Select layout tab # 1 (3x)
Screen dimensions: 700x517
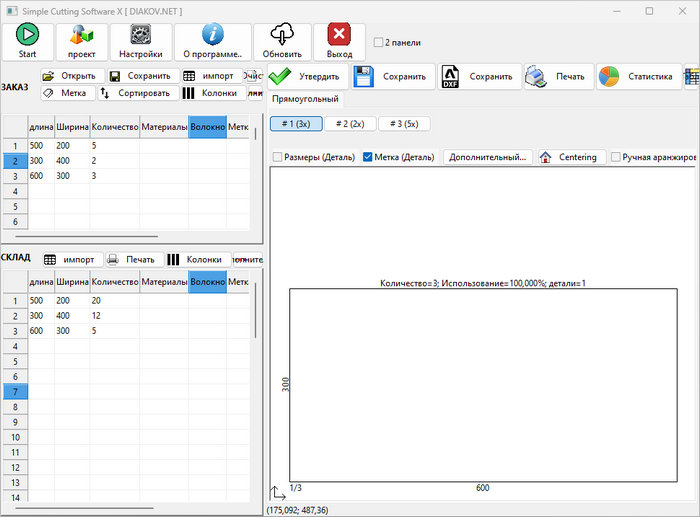[296, 124]
